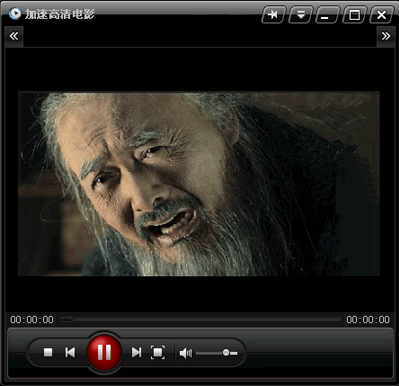Click the volume slider handle
The width and height of the screenshot is (399, 386).
click(226, 352)
